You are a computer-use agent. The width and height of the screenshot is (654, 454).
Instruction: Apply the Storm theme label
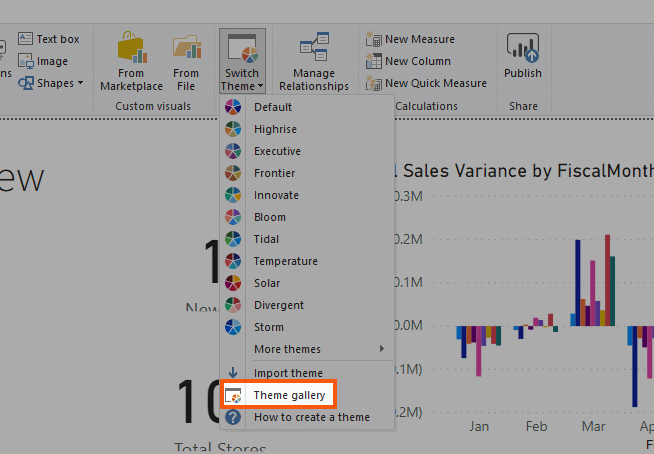(269, 327)
